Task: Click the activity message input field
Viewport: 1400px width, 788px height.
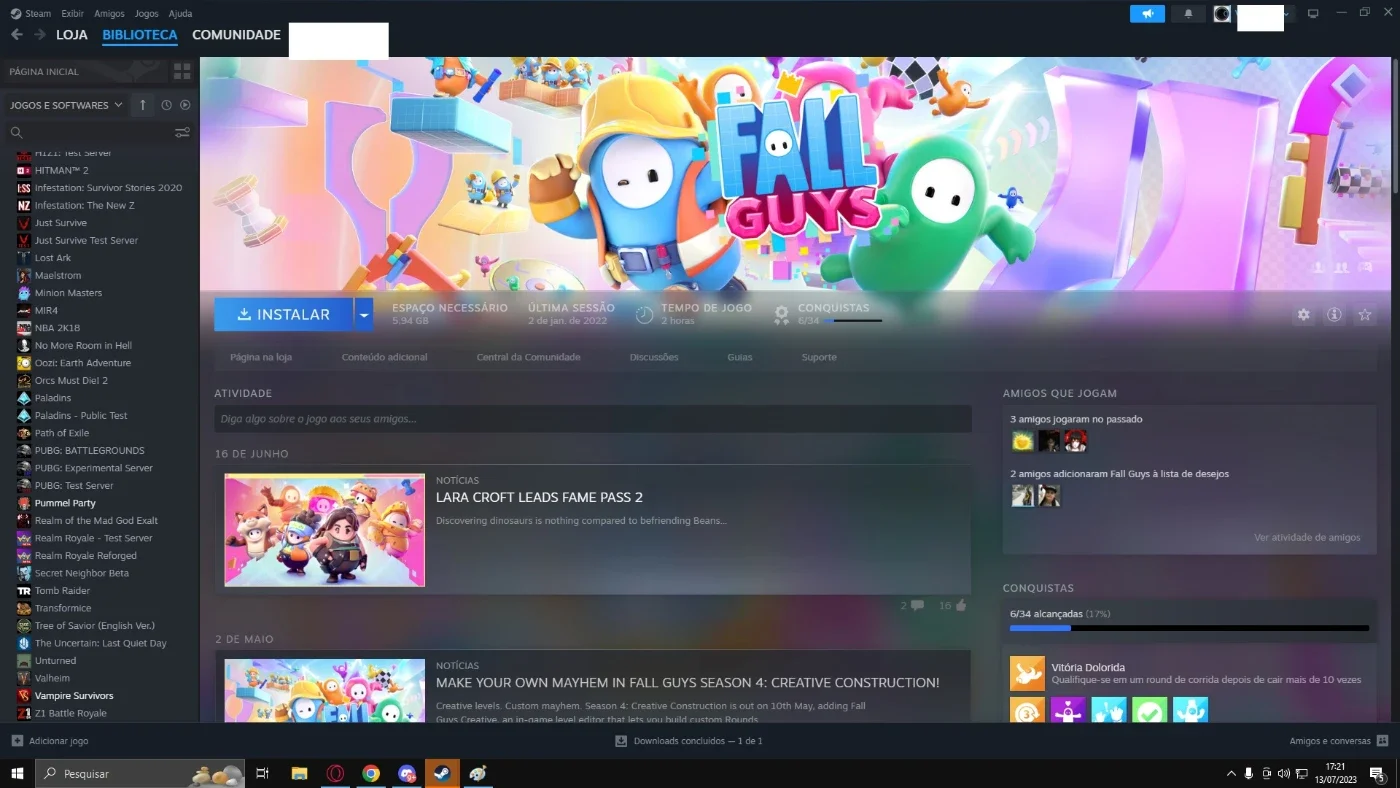Action: coord(593,419)
